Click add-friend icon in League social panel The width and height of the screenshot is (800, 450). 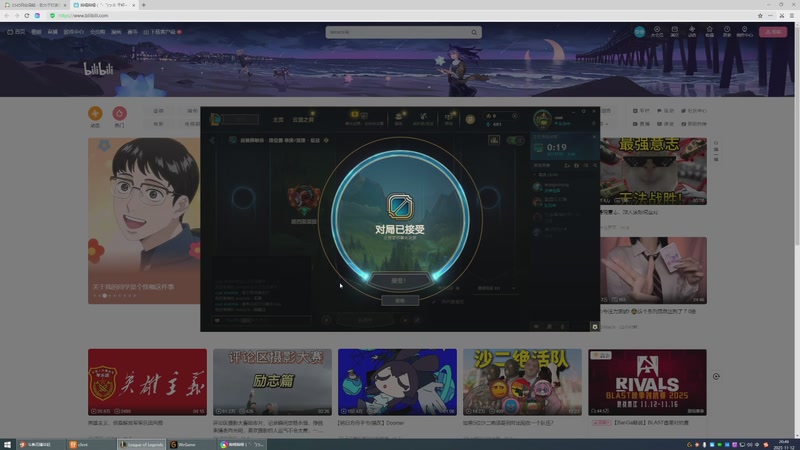(x=567, y=165)
